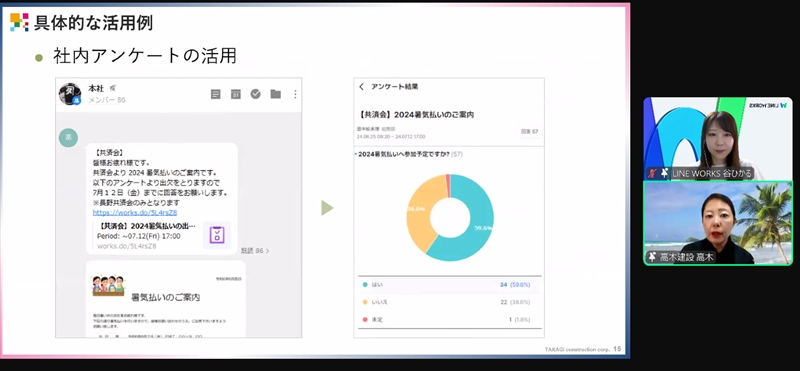Click the sender's round teal avatar
This screenshot has width=800, height=371.
pyautogui.click(x=68, y=138)
